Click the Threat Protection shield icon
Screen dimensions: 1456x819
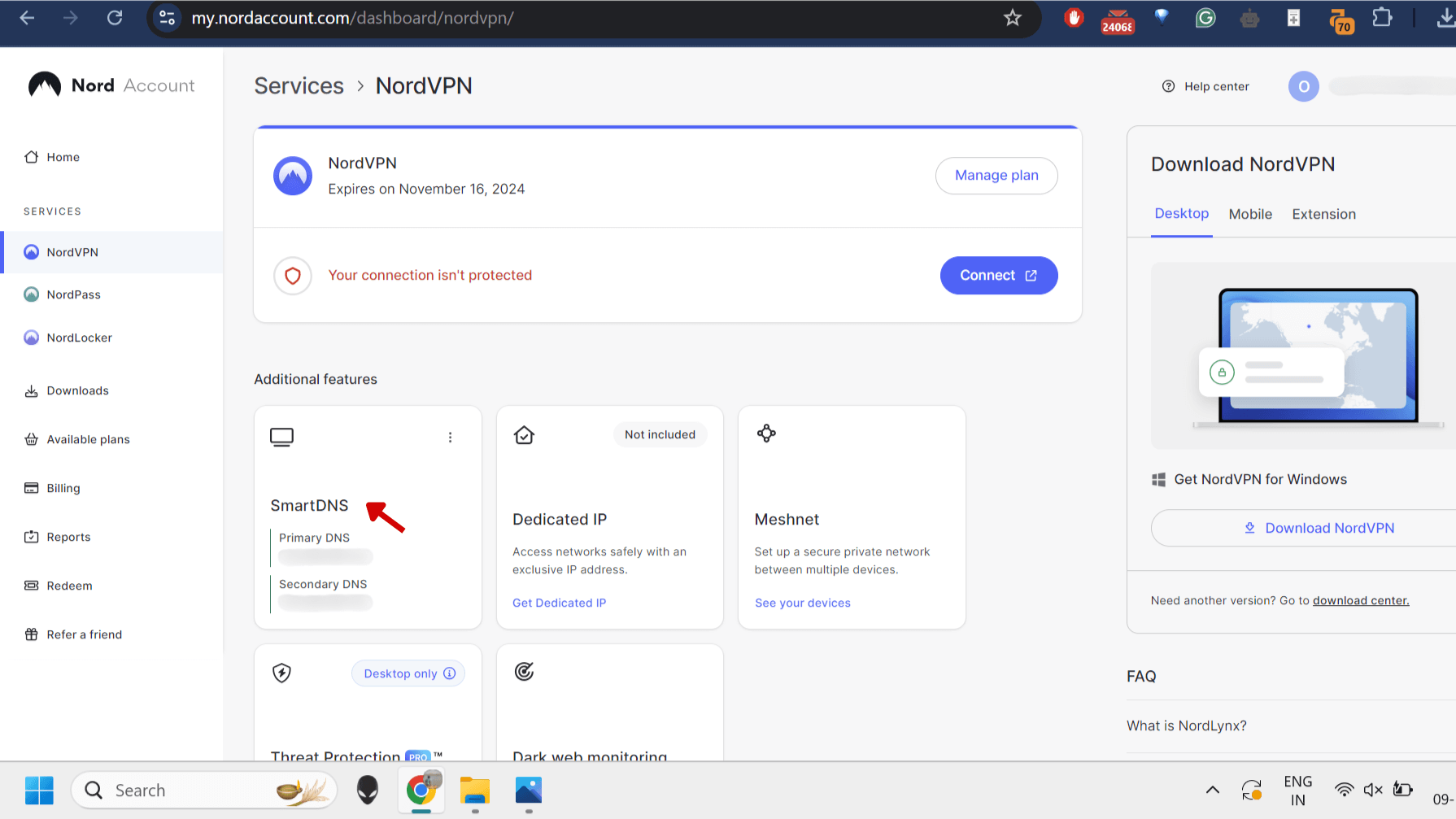pos(281,673)
